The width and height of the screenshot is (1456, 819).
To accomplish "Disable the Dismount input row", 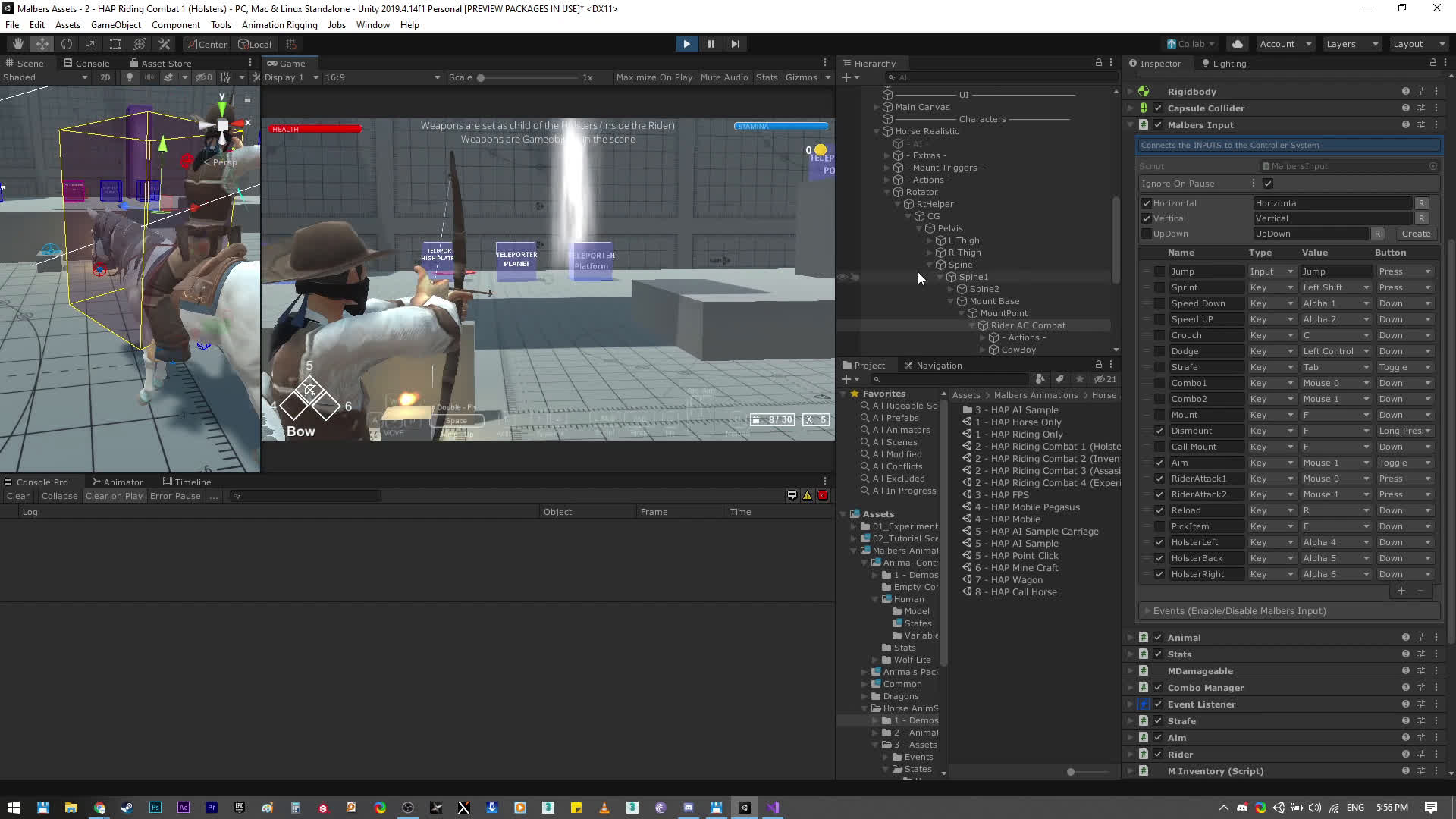I will pos(1159,431).
